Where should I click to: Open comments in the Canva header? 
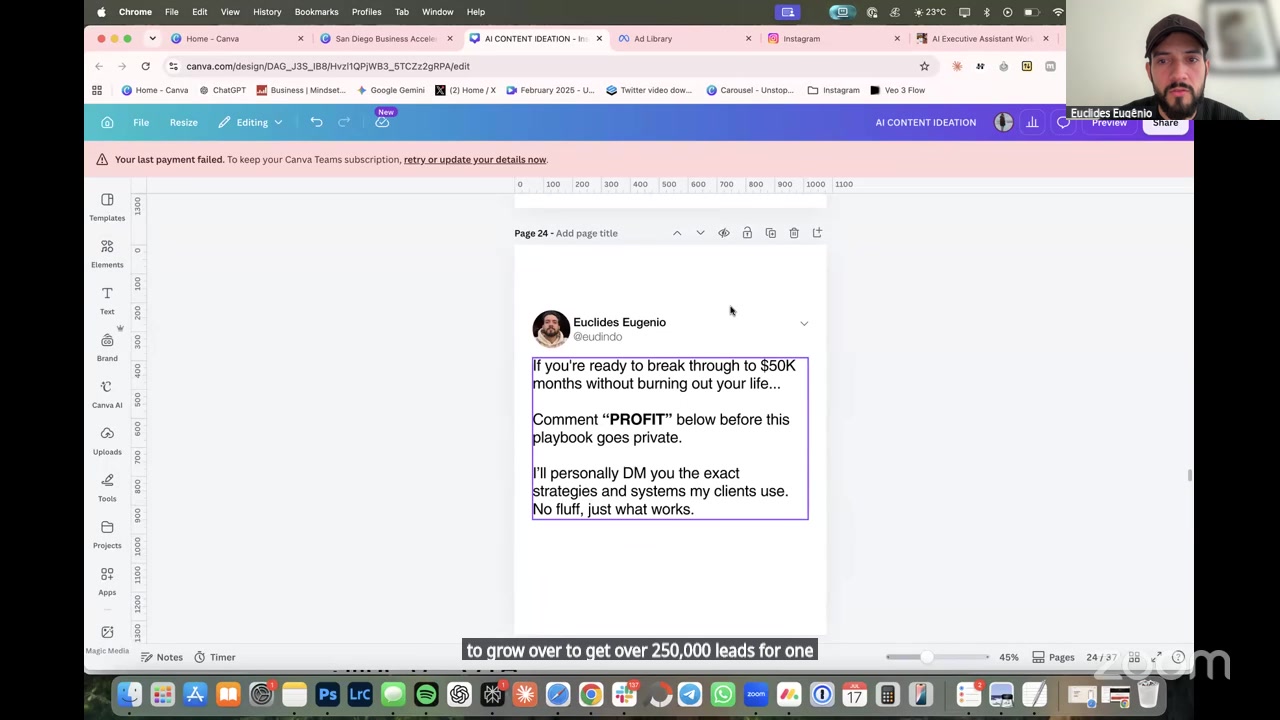click(x=1063, y=123)
